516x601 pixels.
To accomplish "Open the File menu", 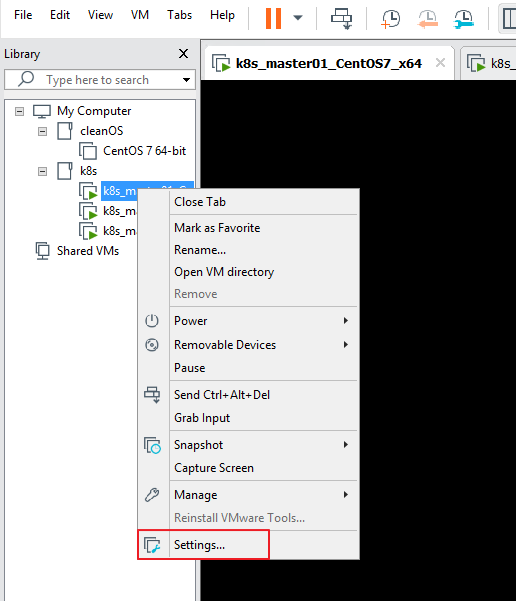I will 23,15.
